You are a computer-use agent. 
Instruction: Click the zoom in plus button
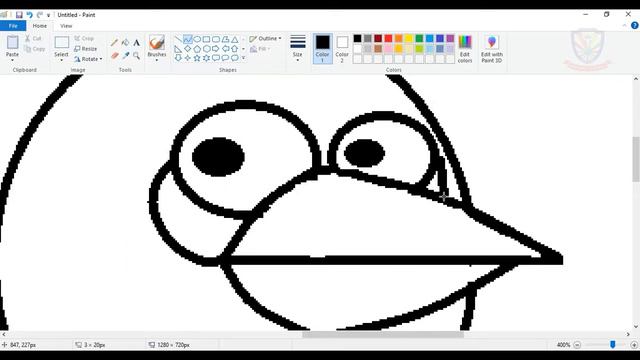pyautogui.click(x=634, y=345)
